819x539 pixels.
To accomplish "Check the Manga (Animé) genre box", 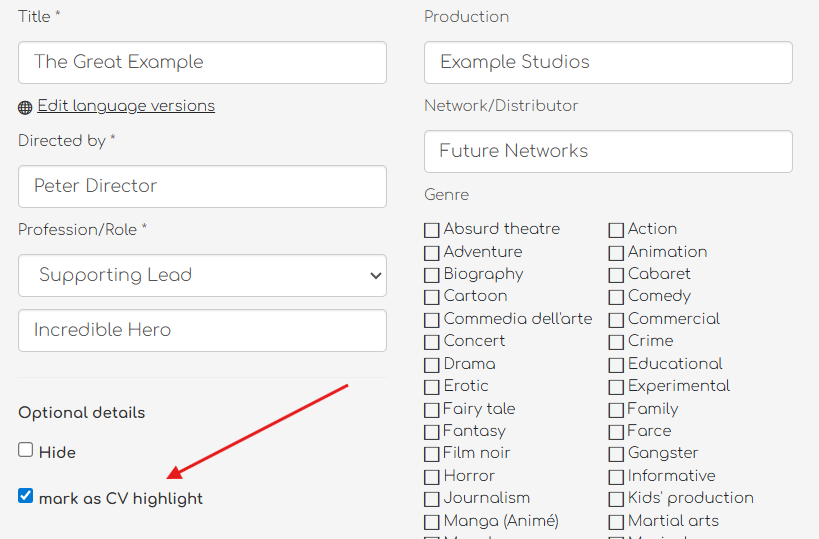I will (x=432, y=522).
